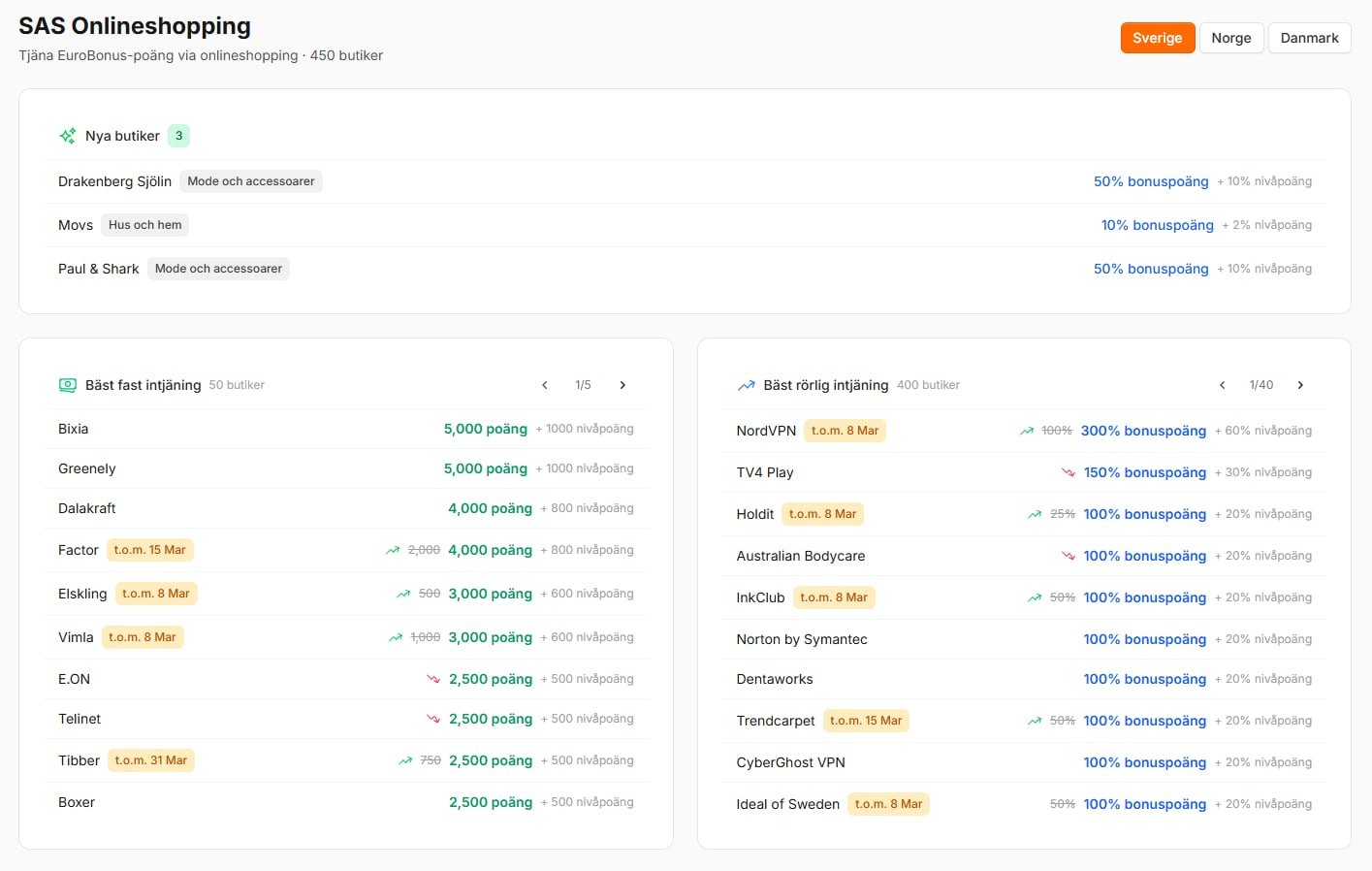
Task: Open the Bixia store entry
Action: click(x=74, y=429)
